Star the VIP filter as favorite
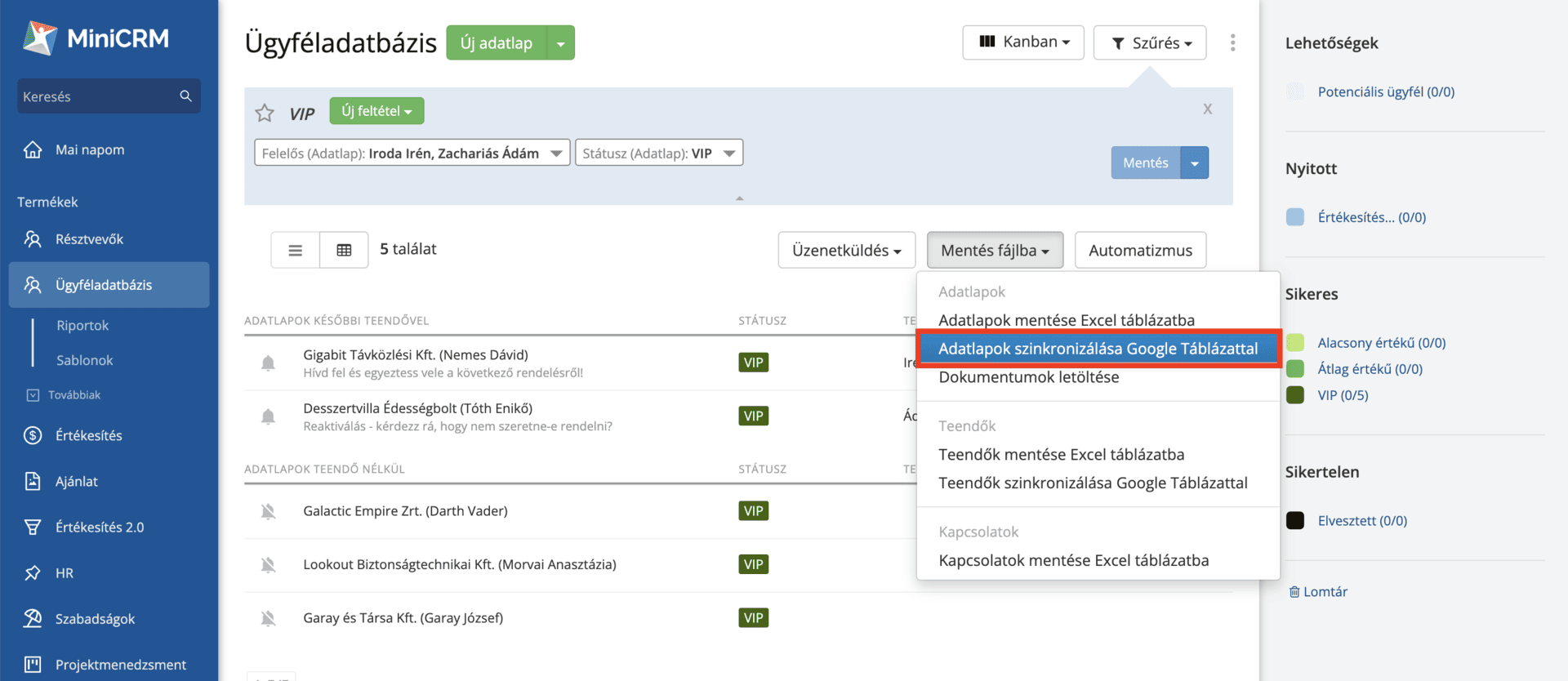Screen dimensions: 1568x681 point(265,113)
